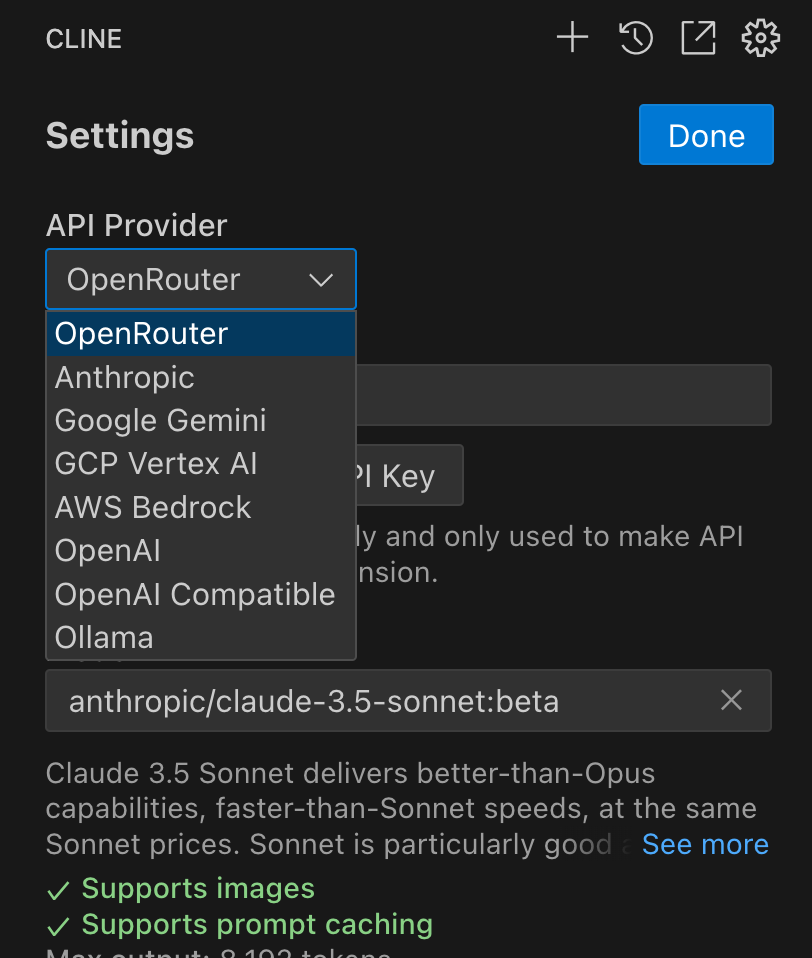Click the API key input field
The height and width of the screenshot is (958, 812).
563,395
